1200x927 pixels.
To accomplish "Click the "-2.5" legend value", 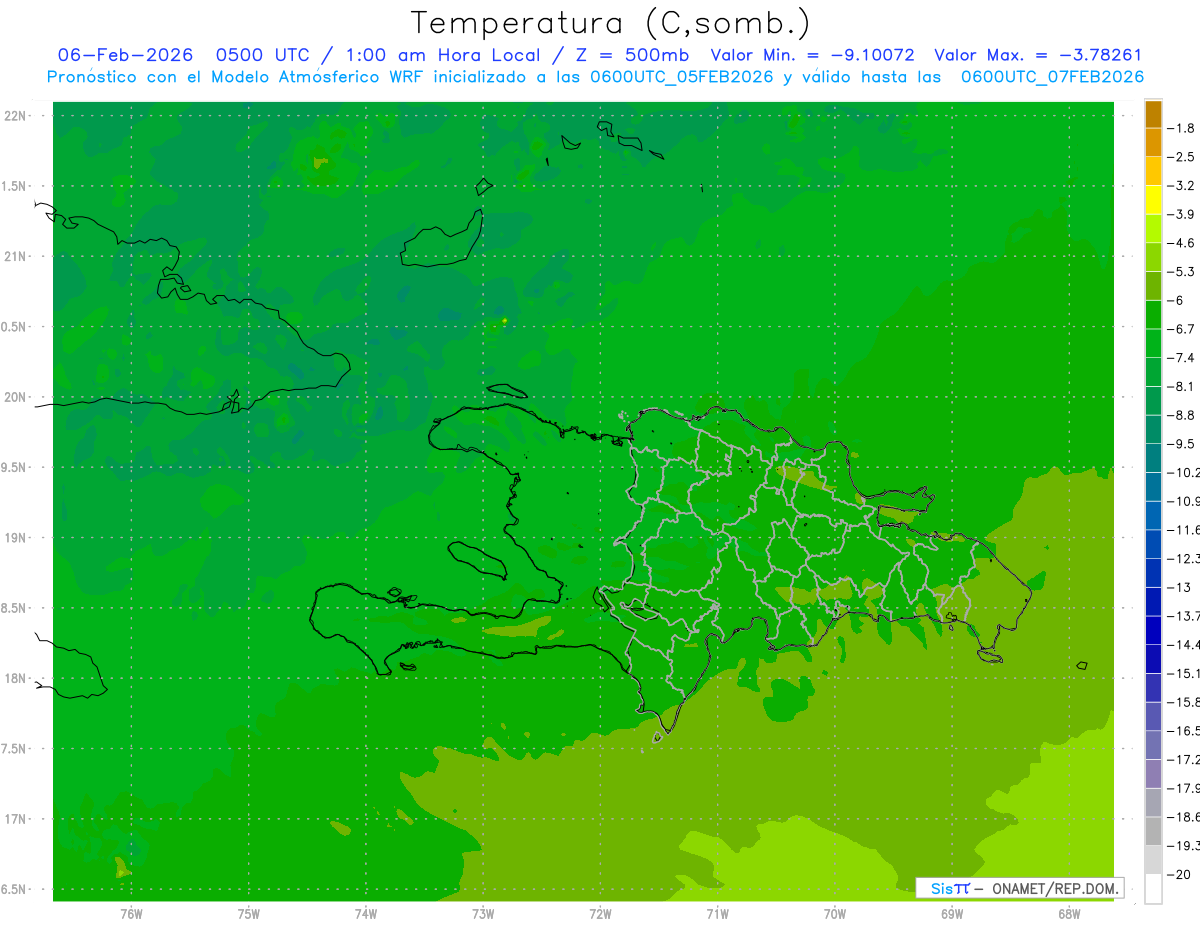I will [x=1182, y=157].
